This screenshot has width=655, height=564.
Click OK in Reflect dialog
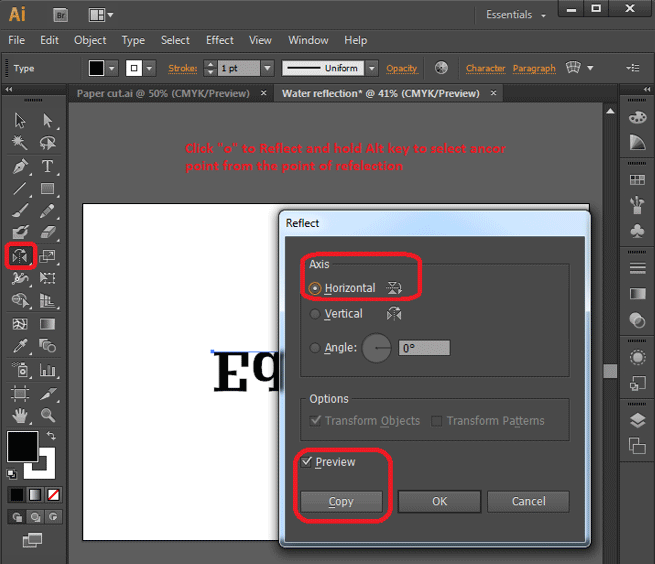[x=439, y=501]
